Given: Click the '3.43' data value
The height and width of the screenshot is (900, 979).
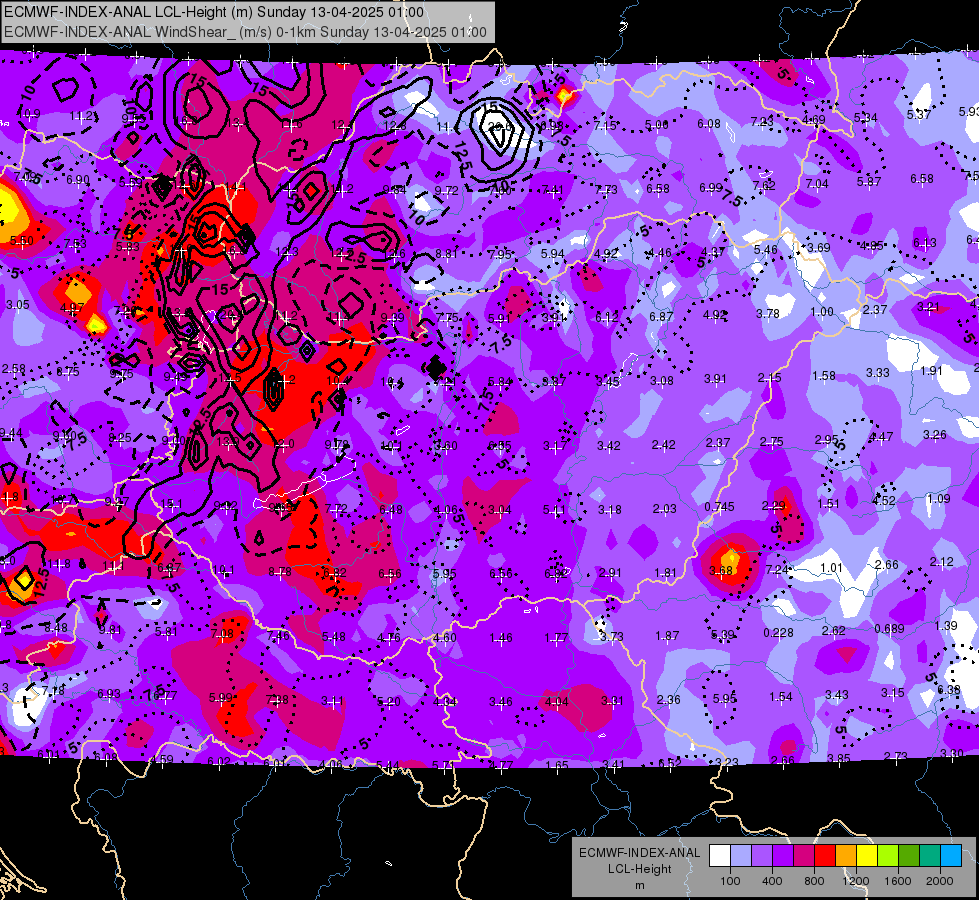Looking at the screenshot, I should pyautogui.click(x=837, y=695).
